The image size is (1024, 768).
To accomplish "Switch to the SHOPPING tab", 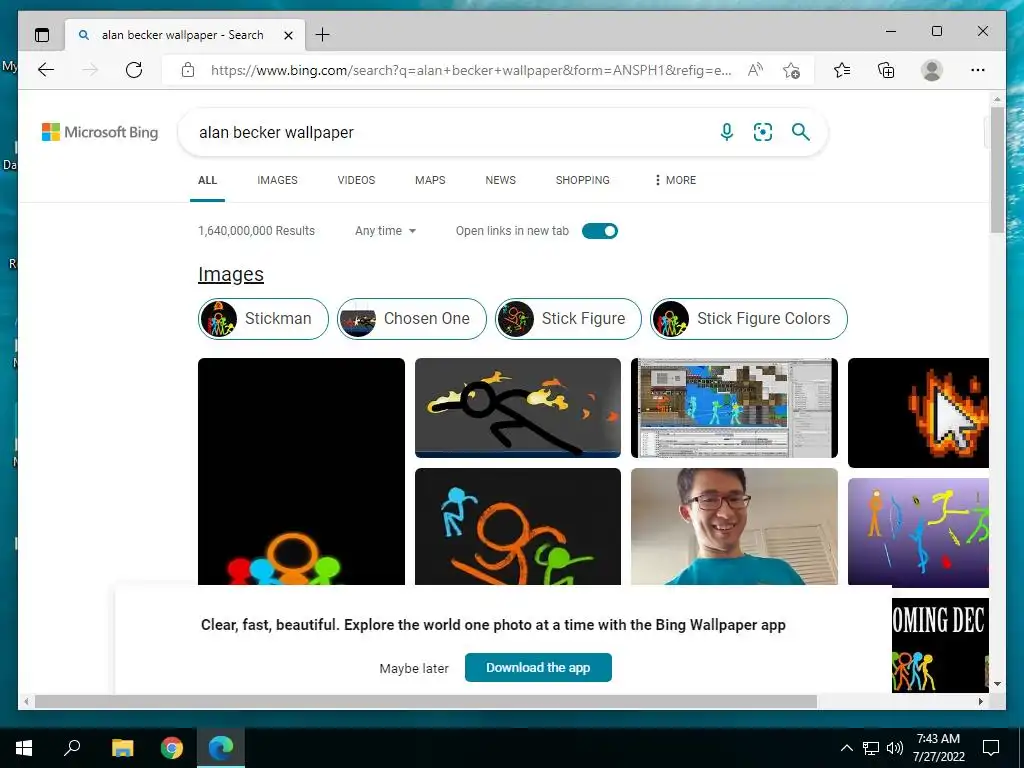I will [583, 180].
